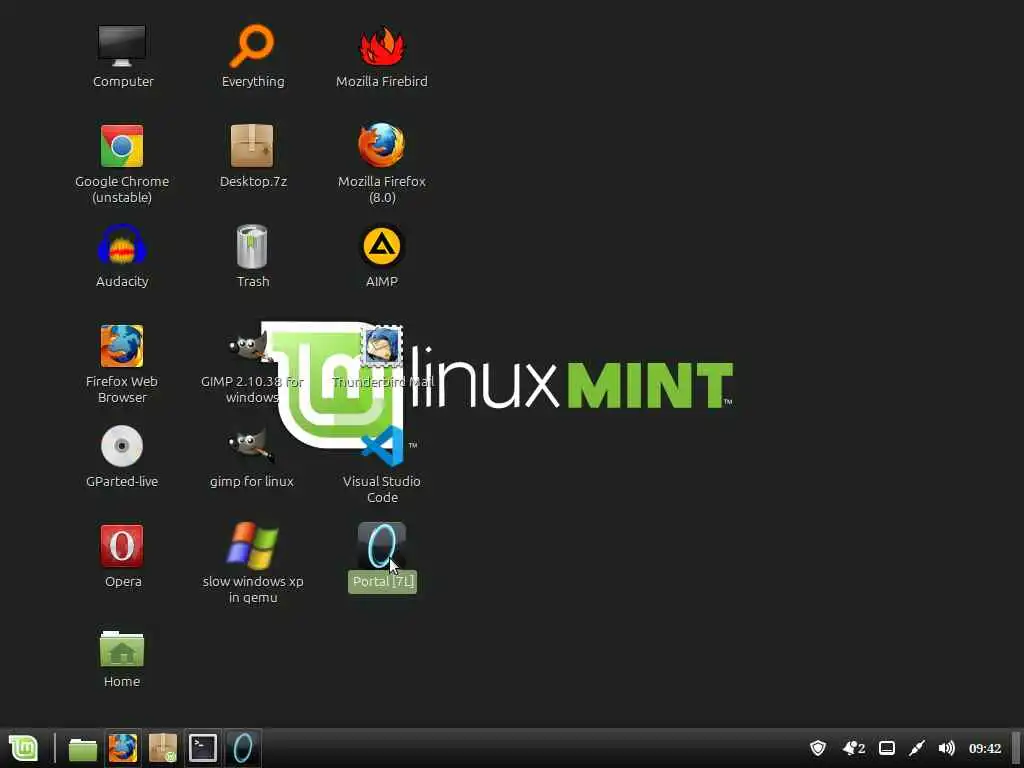Select the Desktop.7z archive icon
The width and height of the screenshot is (1024, 768).
click(252, 146)
